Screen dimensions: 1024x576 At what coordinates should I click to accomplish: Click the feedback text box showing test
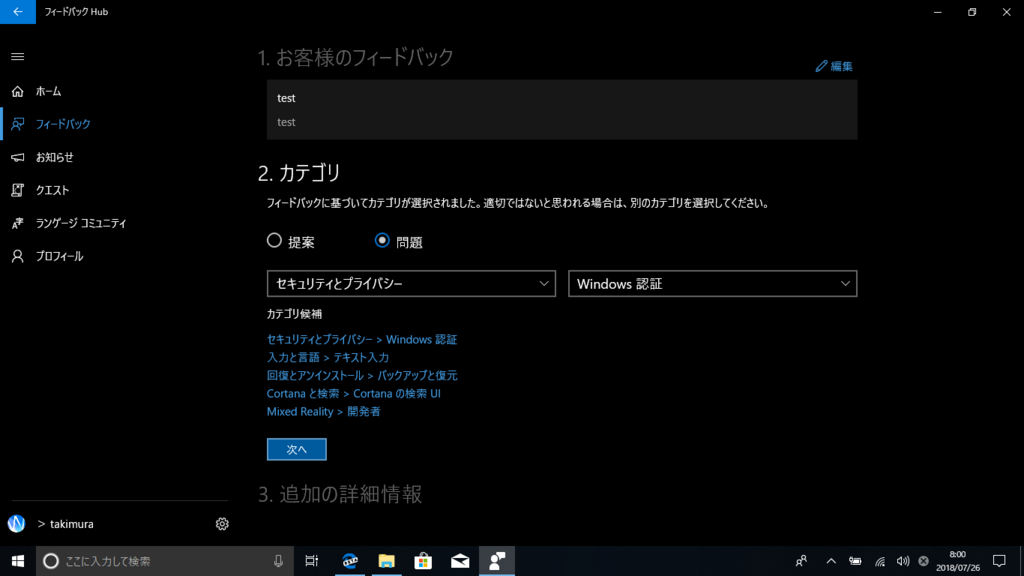tap(562, 110)
